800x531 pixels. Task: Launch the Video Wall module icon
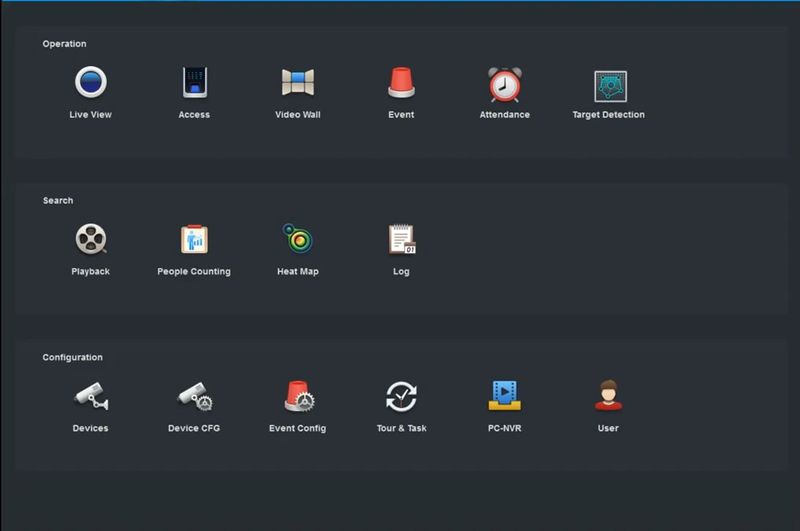pos(298,82)
